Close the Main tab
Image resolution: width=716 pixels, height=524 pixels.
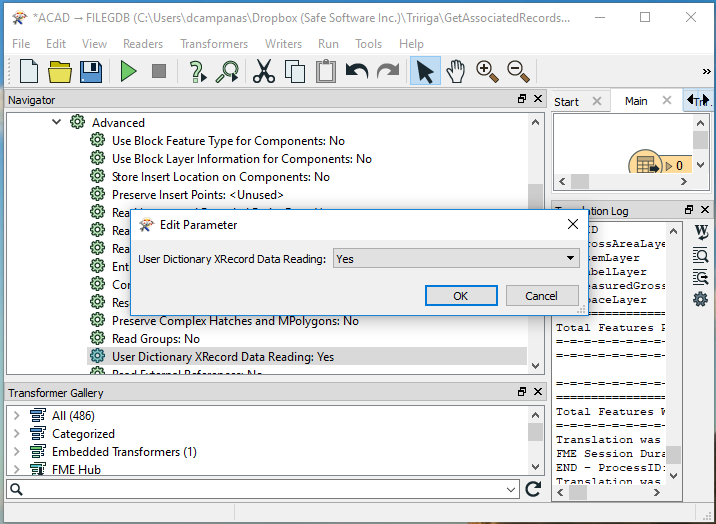click(x=667, y=100)
